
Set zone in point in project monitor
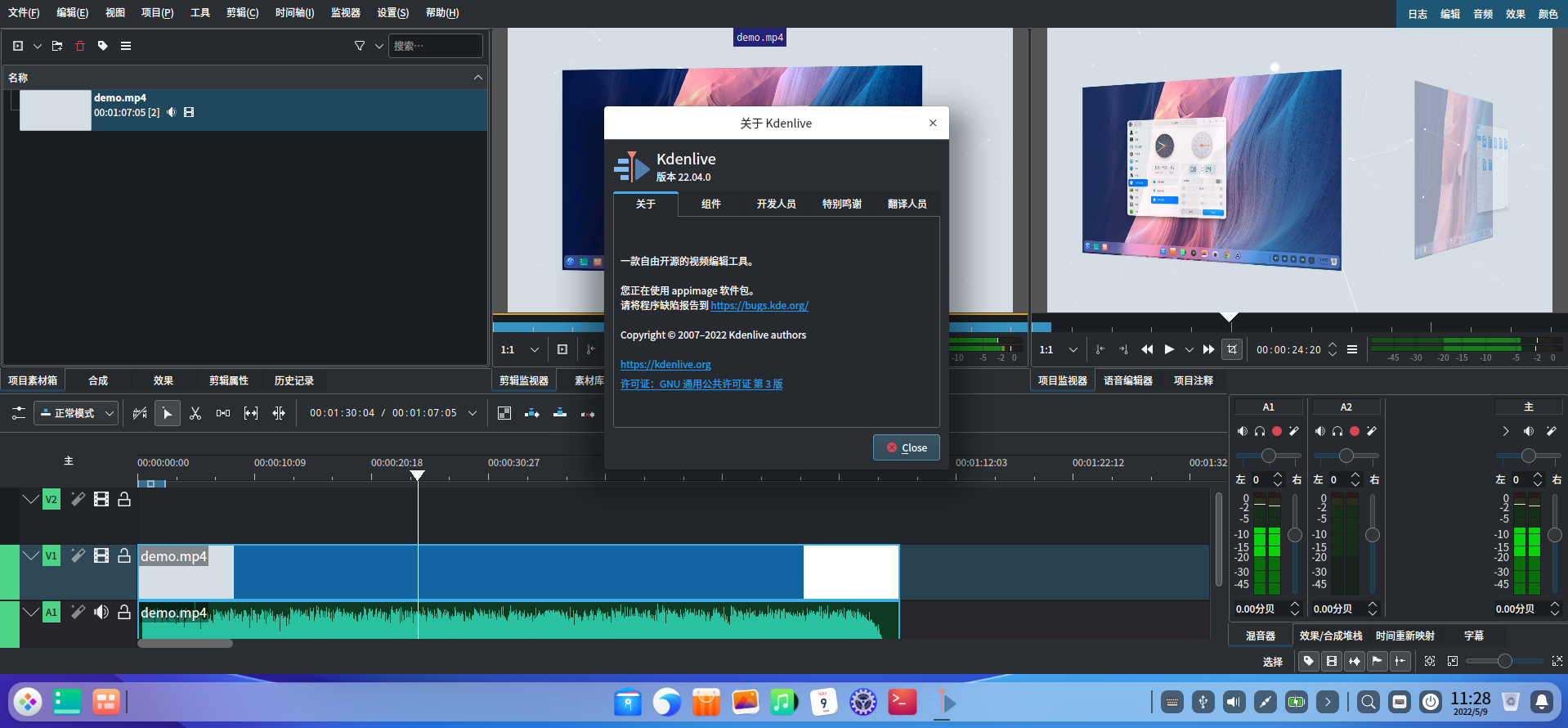click(x=1100, y=349)
